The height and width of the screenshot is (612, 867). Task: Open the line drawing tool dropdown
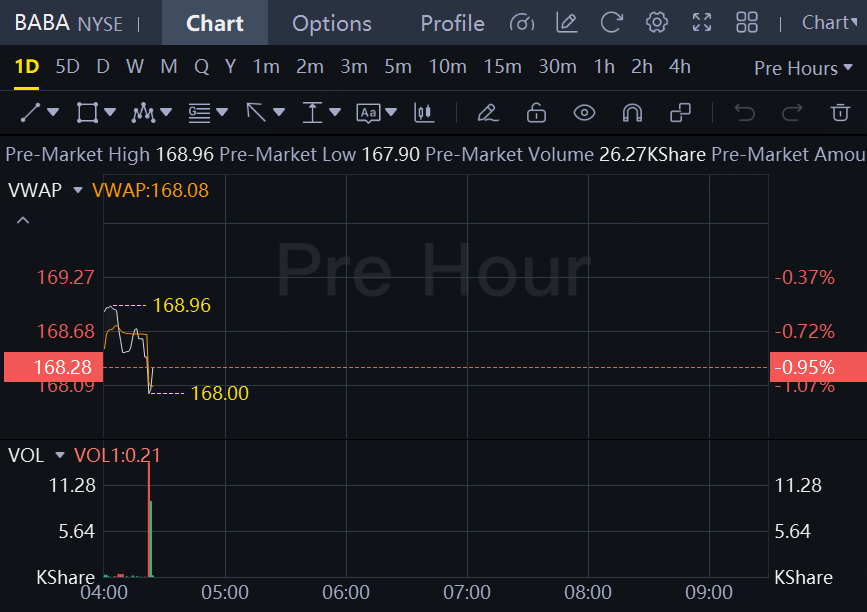(53, 113)
